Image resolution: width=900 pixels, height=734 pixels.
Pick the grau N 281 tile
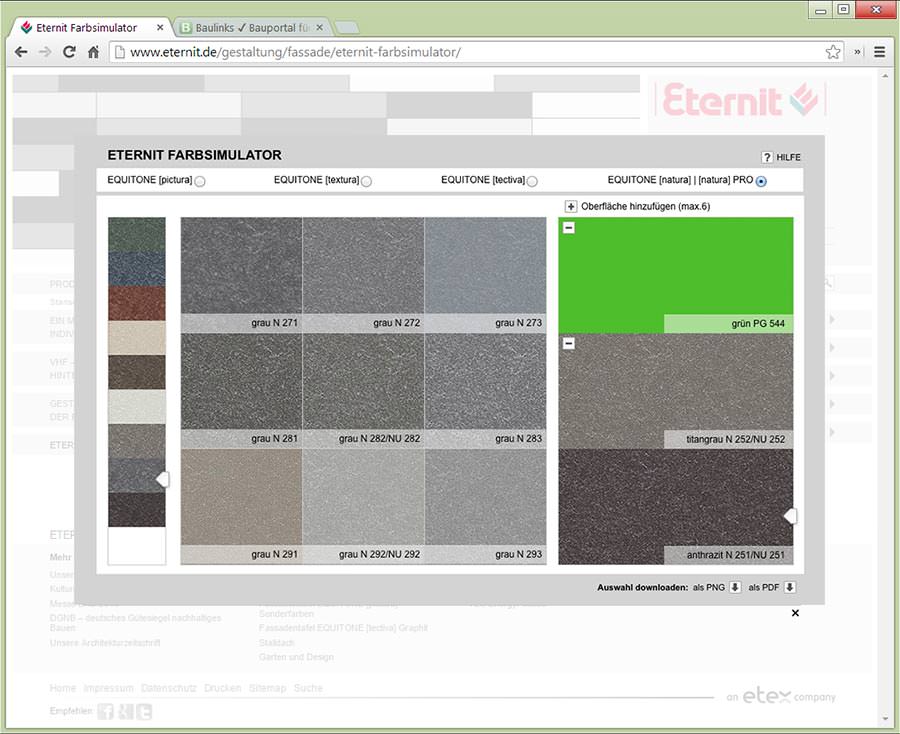coord(242,391)
